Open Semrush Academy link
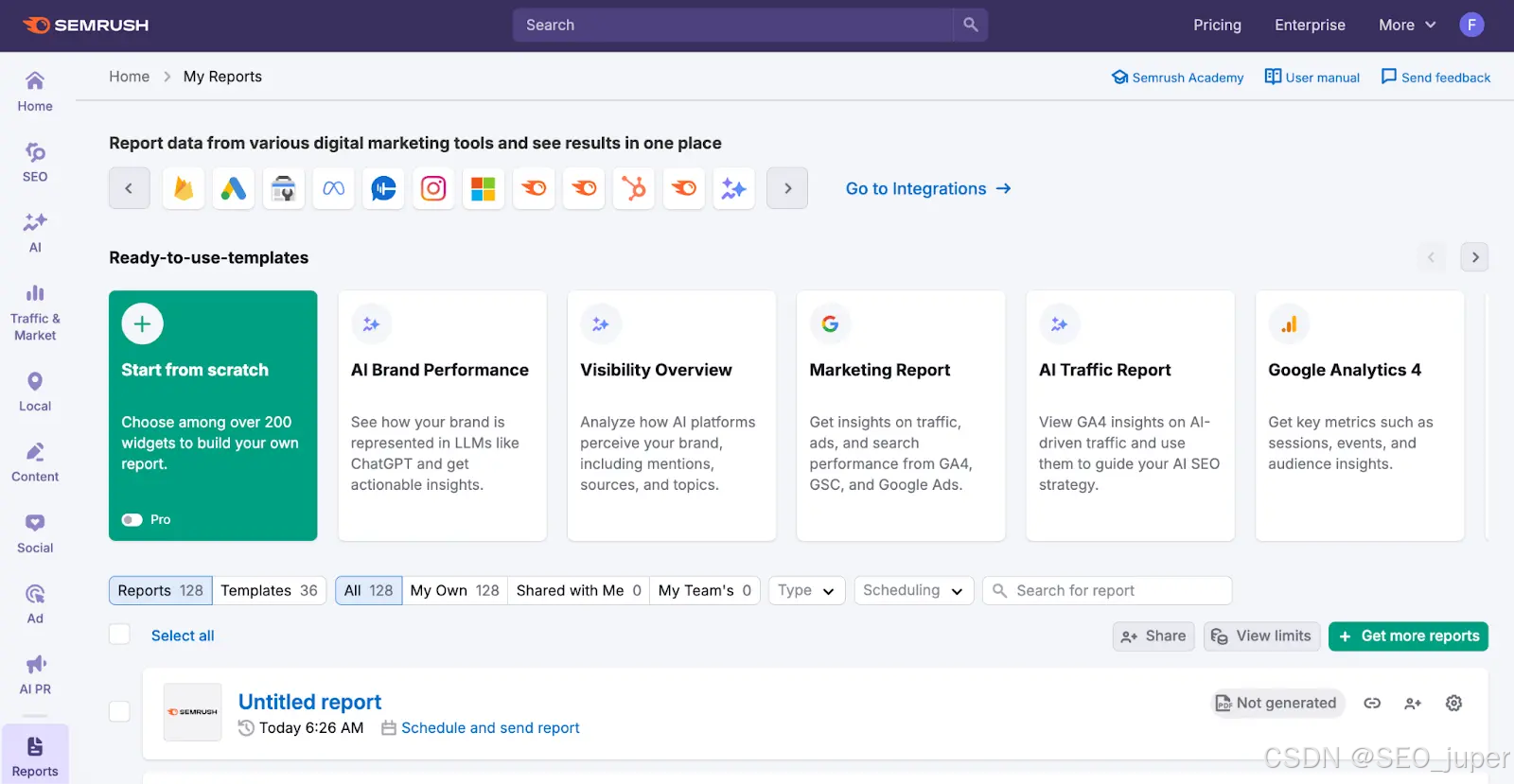Image resolution: width=1514 pixels, height=784 pixels. (x=1177, y=78)
